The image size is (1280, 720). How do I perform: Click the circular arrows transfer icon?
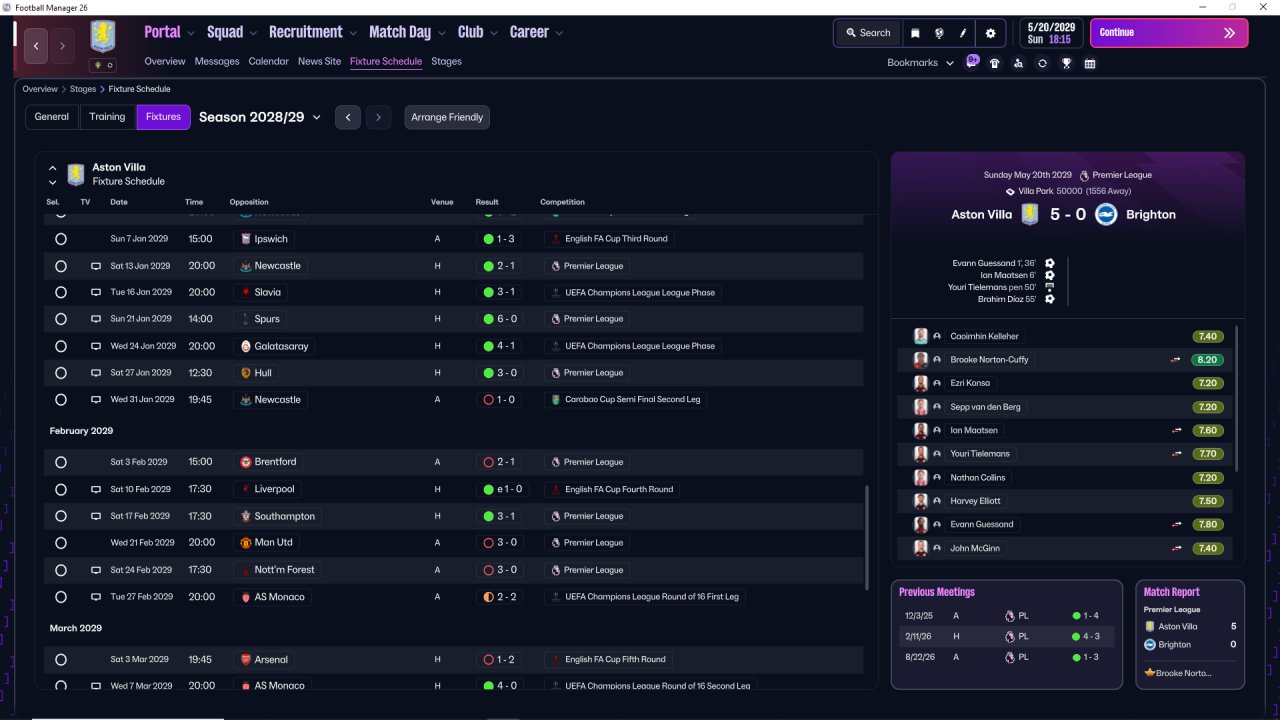click(x=1042, y=63)
